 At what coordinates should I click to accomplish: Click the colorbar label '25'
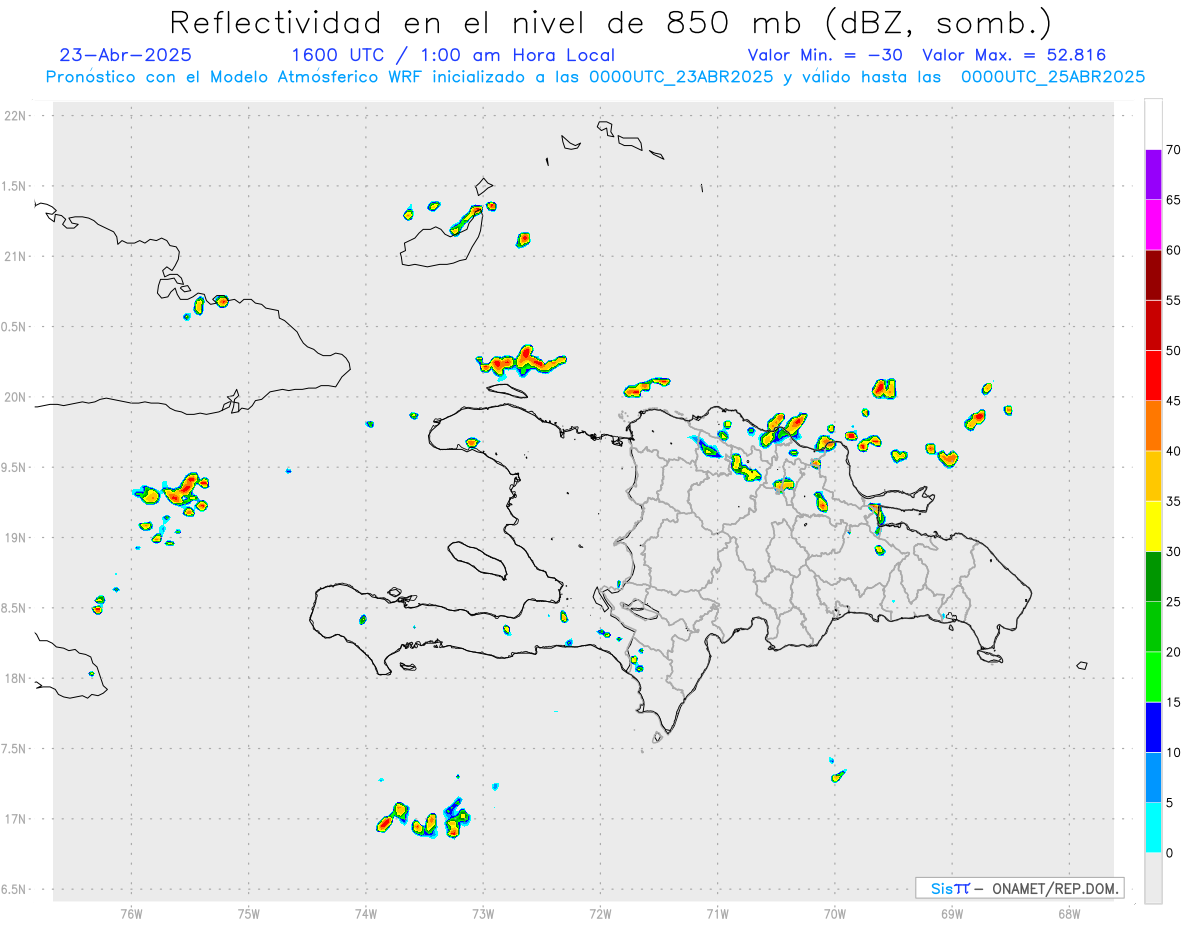point(1173,602)
